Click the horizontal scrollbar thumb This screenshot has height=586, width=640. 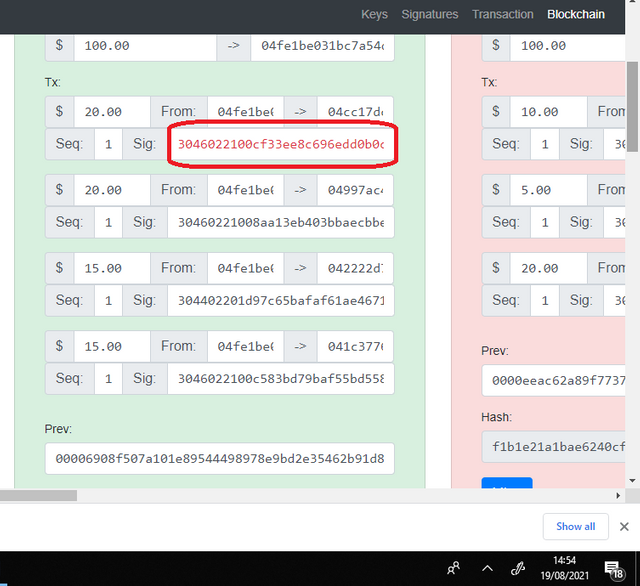pyautogui.click(x=38, y=495)
